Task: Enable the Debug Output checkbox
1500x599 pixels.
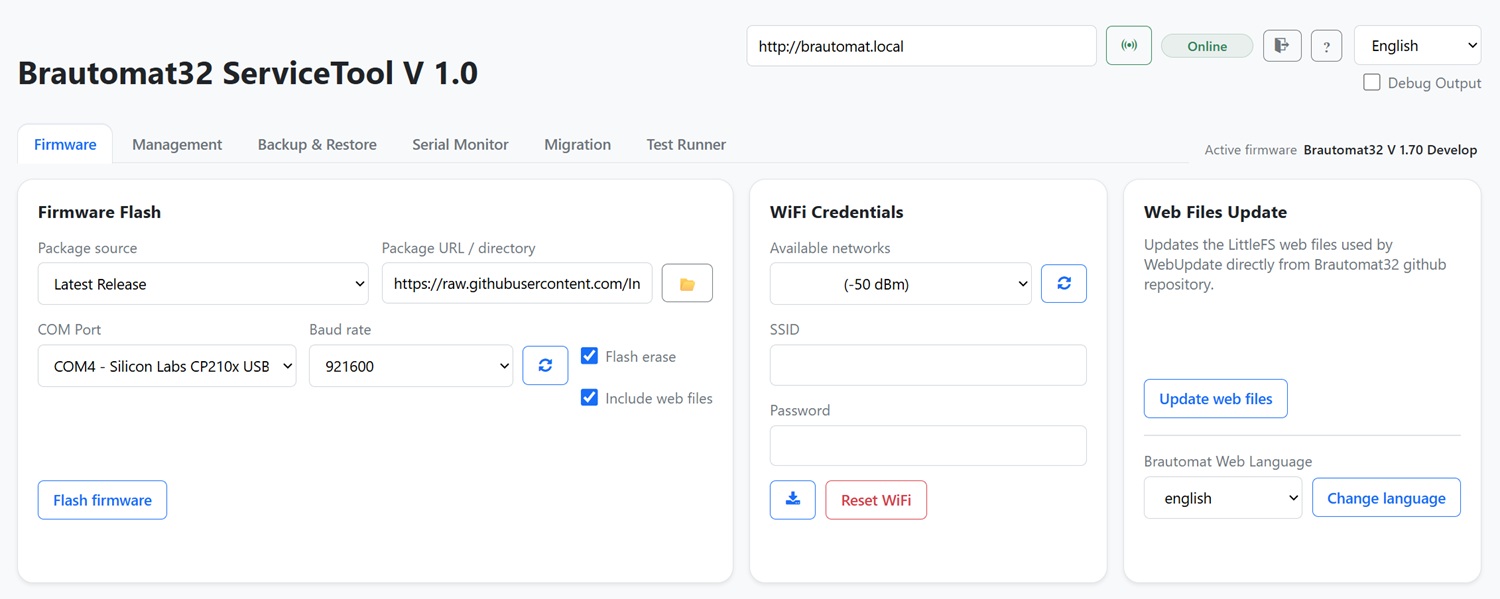Action: point(1372,83)
